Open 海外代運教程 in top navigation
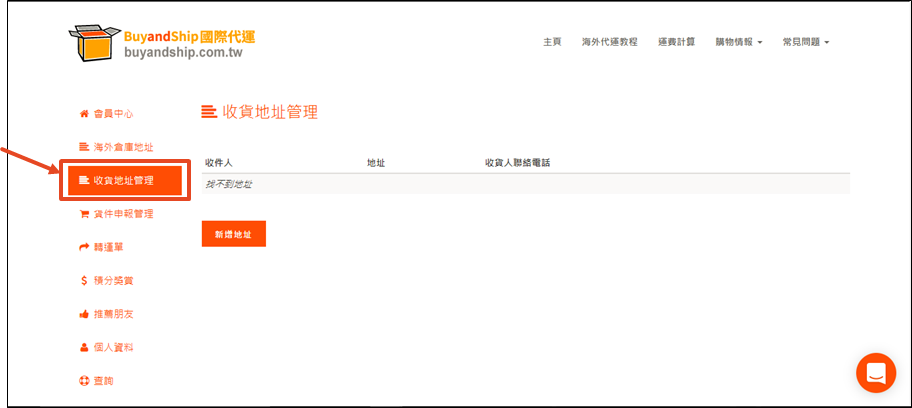This screenshot has height=408, width=912. click(x=610, y=42)
